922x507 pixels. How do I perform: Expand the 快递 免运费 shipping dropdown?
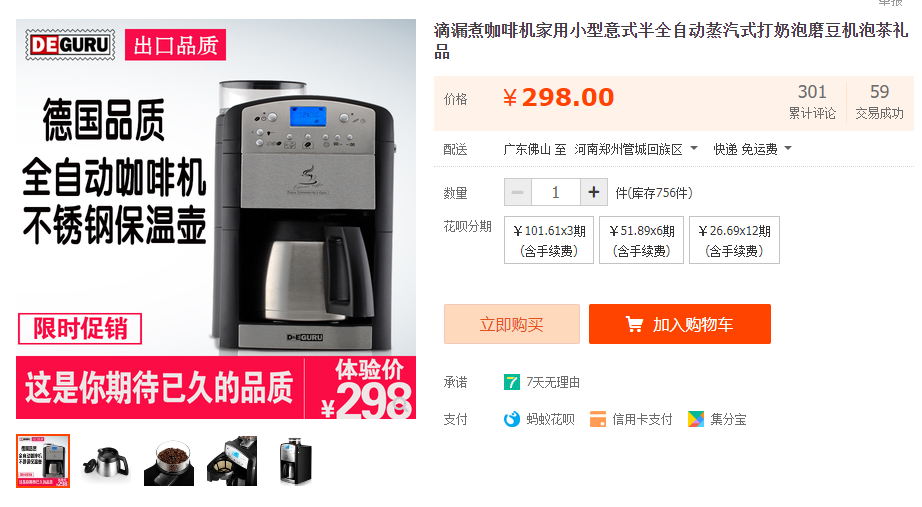(788, 148)
